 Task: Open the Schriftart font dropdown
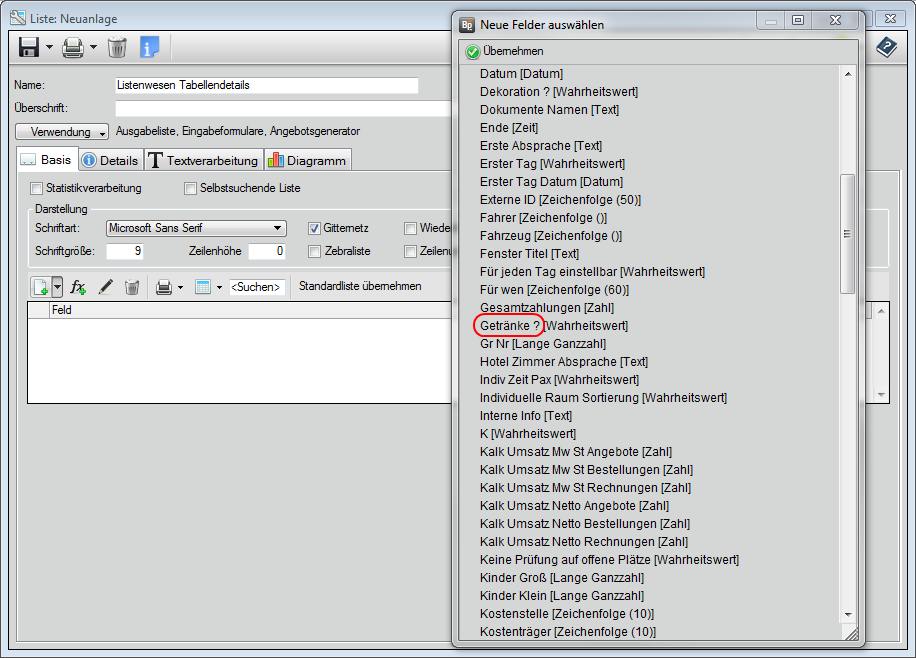(x=278, y=228)
